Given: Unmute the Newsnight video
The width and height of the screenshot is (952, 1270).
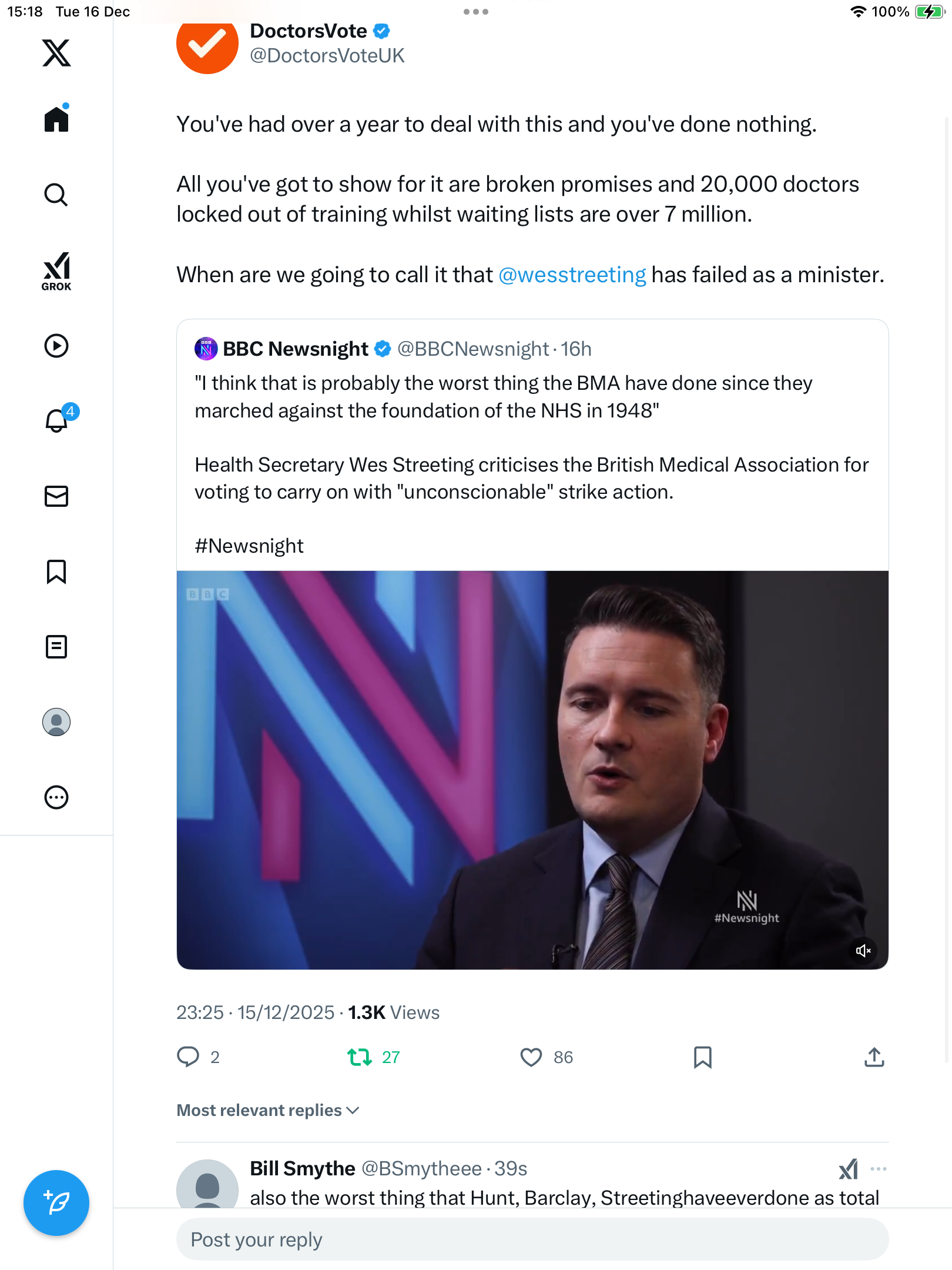Looking at the screenshot, I should [863, 951].
